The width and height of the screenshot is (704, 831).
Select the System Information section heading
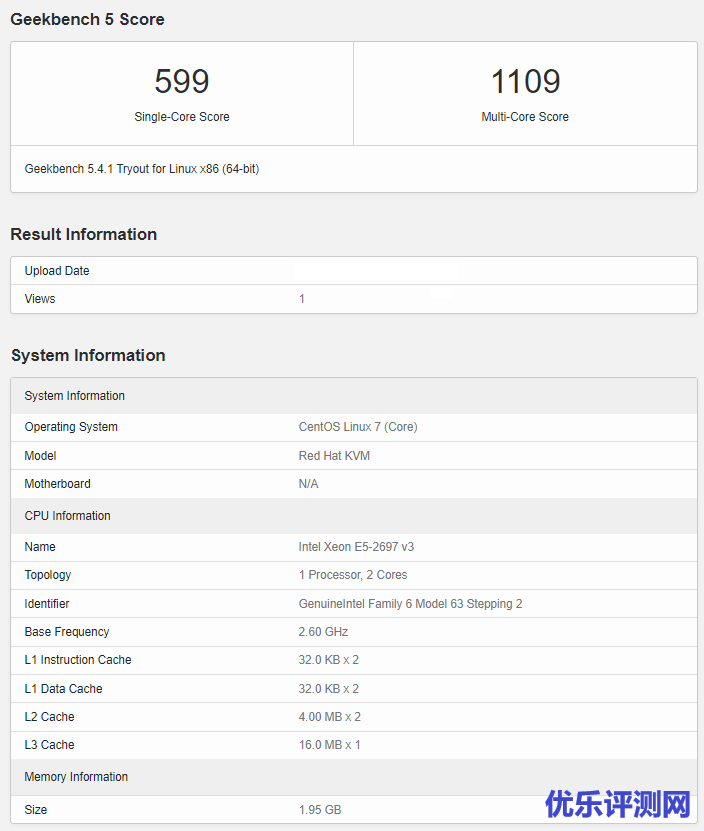coord(88,355)
